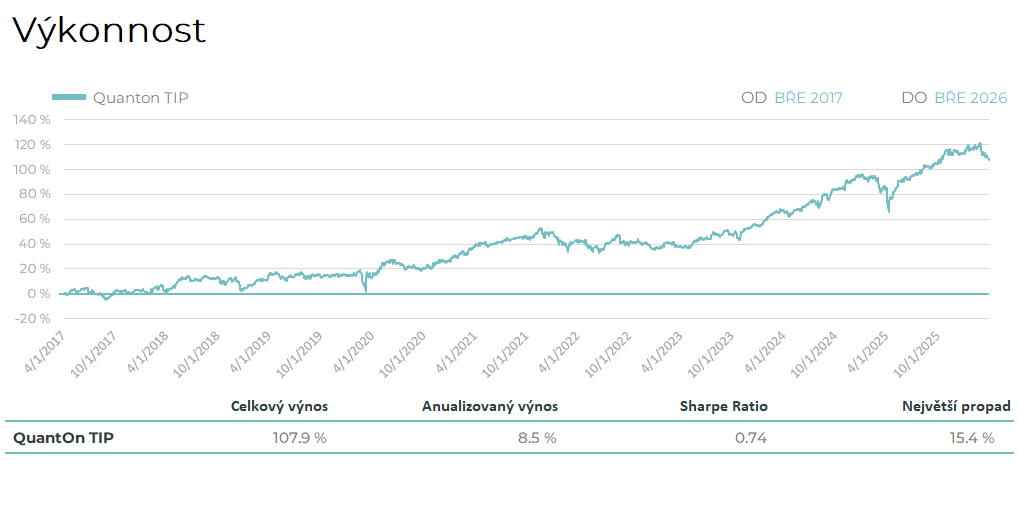This screenshot has height=508, width=1018.
Task: Click the OD label
Action: (x=753, y=97)
